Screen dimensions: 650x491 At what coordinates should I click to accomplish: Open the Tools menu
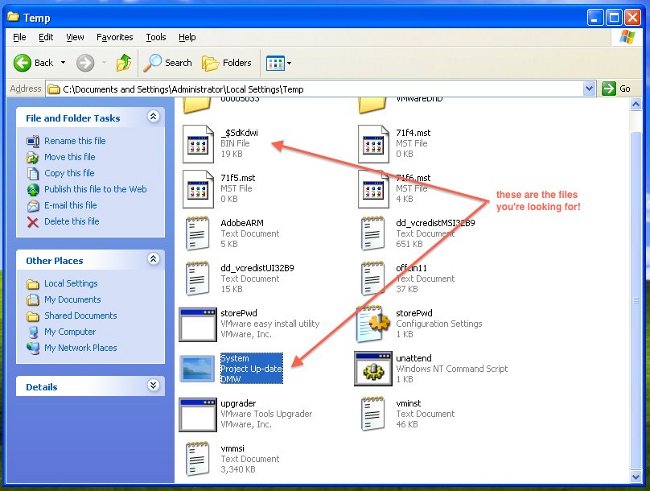[155, 37]
